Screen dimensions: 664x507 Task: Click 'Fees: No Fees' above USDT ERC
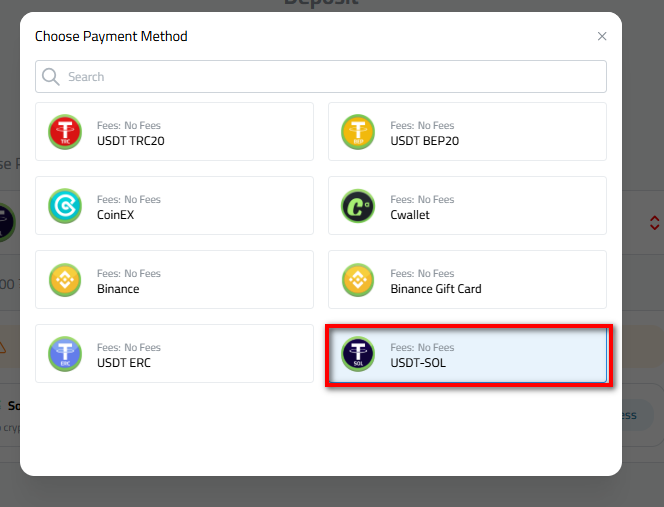point(129,347)
